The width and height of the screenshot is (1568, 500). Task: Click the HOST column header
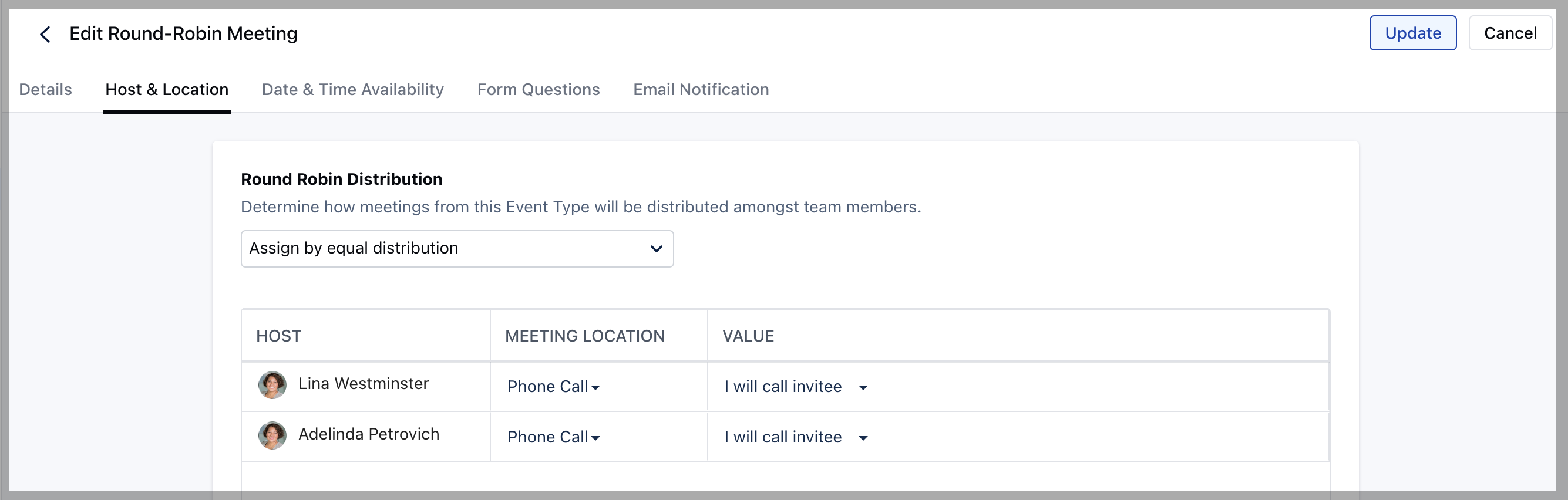pos(279,336)
